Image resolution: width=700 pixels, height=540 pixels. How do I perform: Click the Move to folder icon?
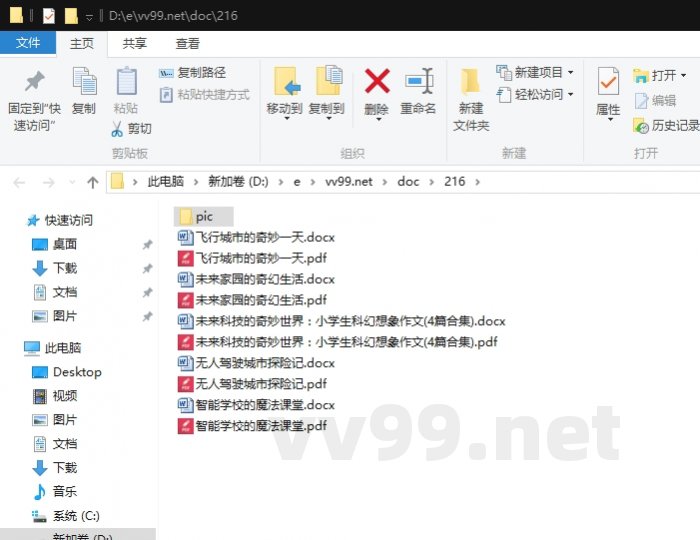[287, 81]
